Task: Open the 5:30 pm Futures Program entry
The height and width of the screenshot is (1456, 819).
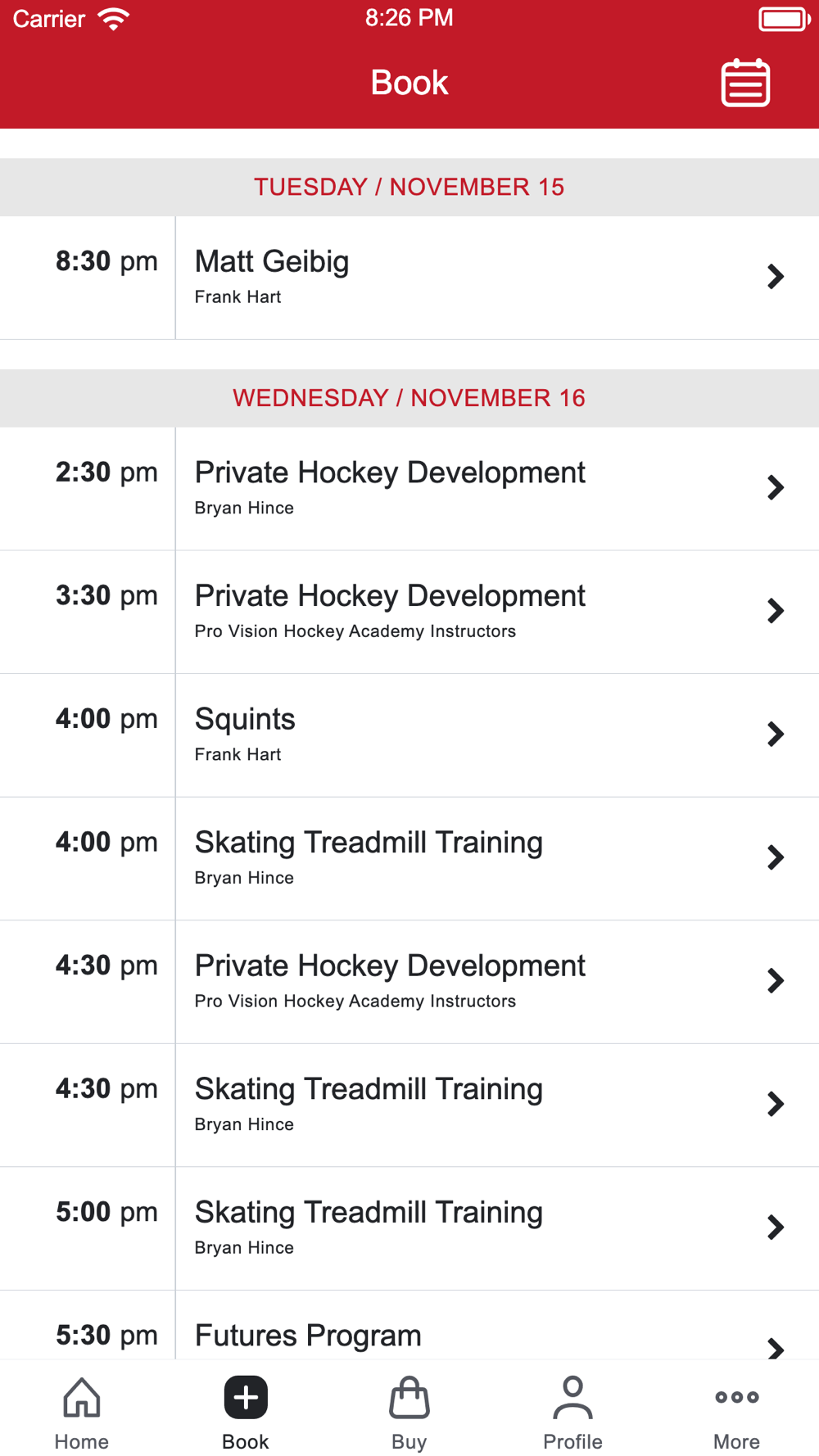Action: click(409, 1325)
